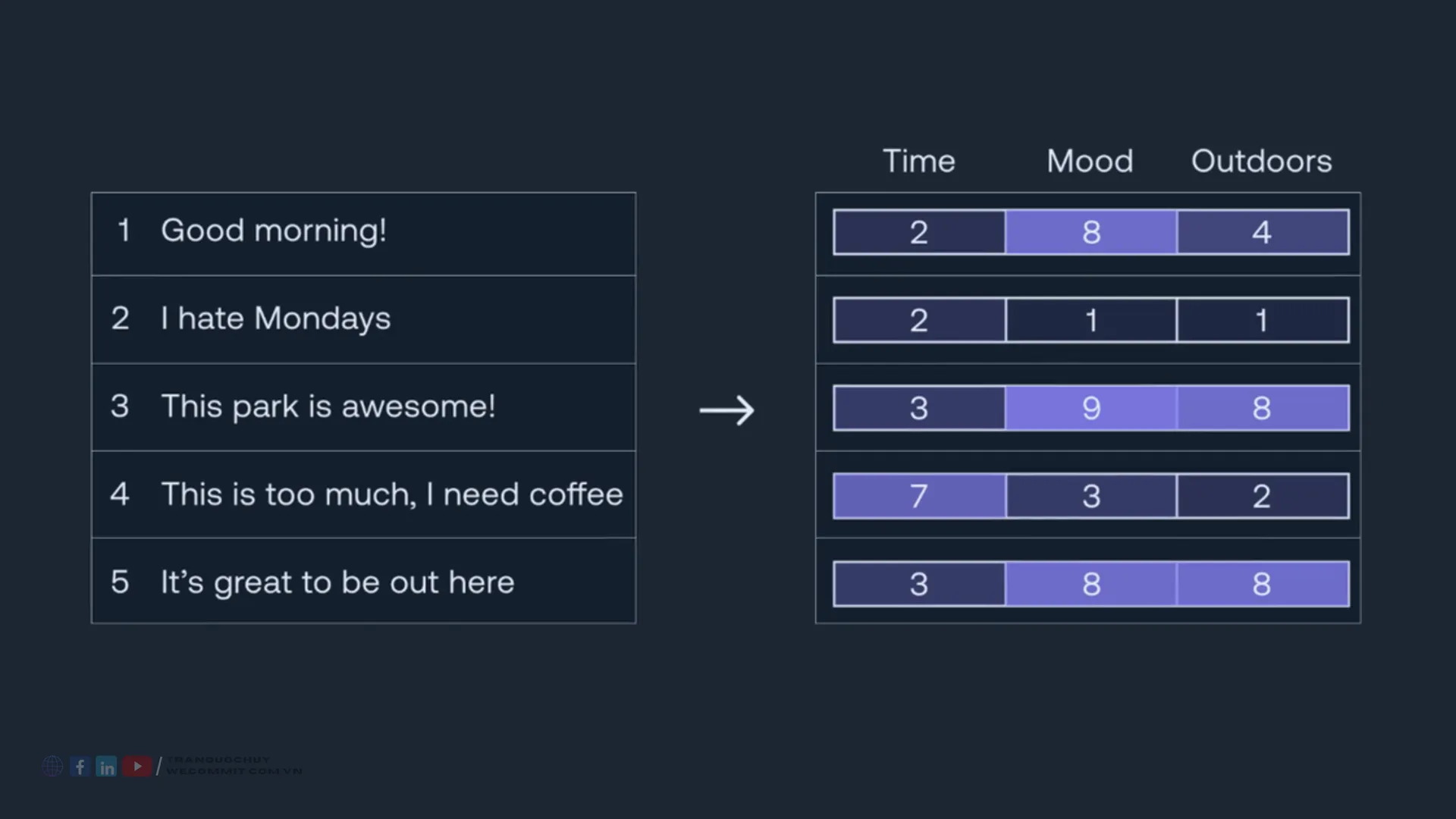Click the globe website icon
This screenshot has width=1456, height=819.
pos(52,767)
